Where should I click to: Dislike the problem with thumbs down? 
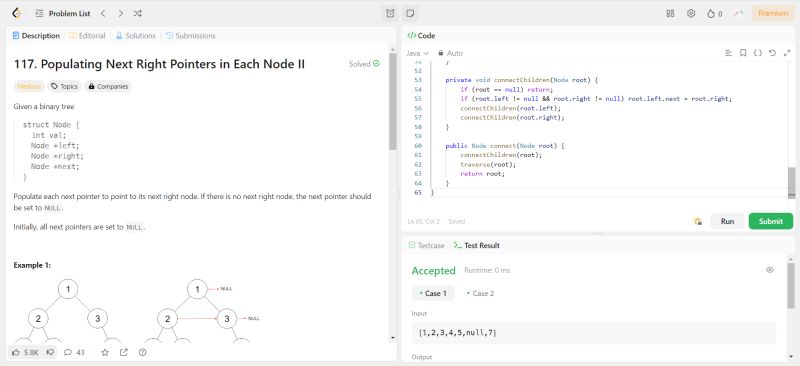click(51, 352)
